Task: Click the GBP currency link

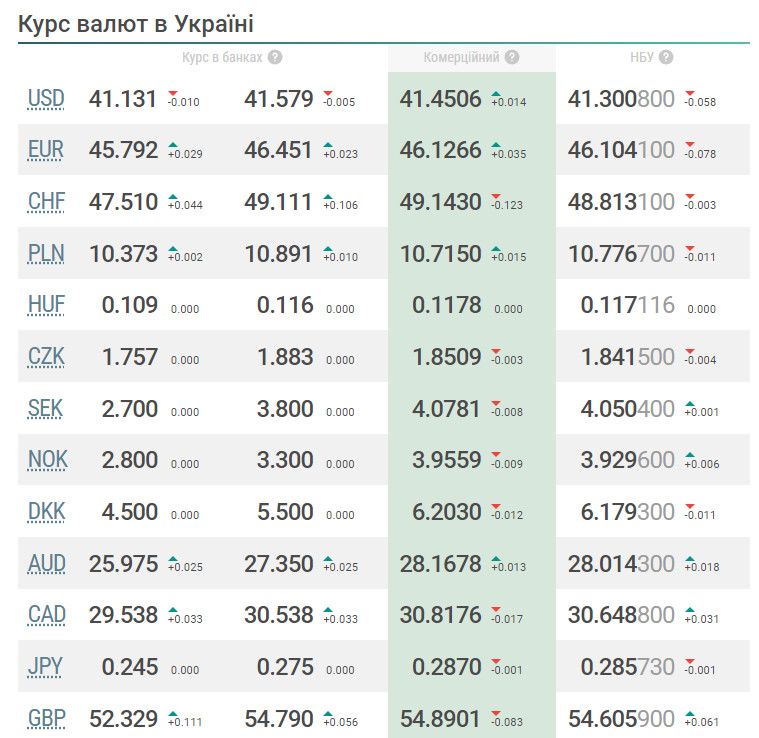Action: tap(46, 718)
